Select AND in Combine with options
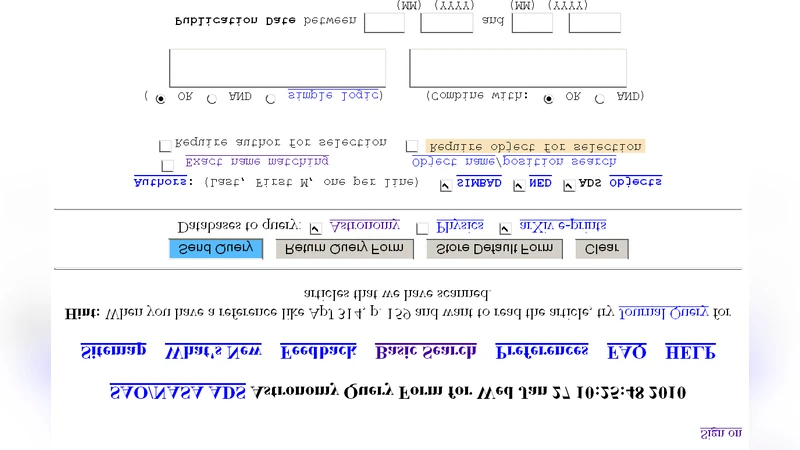The image size is (800, 450). tap(599, 99)
